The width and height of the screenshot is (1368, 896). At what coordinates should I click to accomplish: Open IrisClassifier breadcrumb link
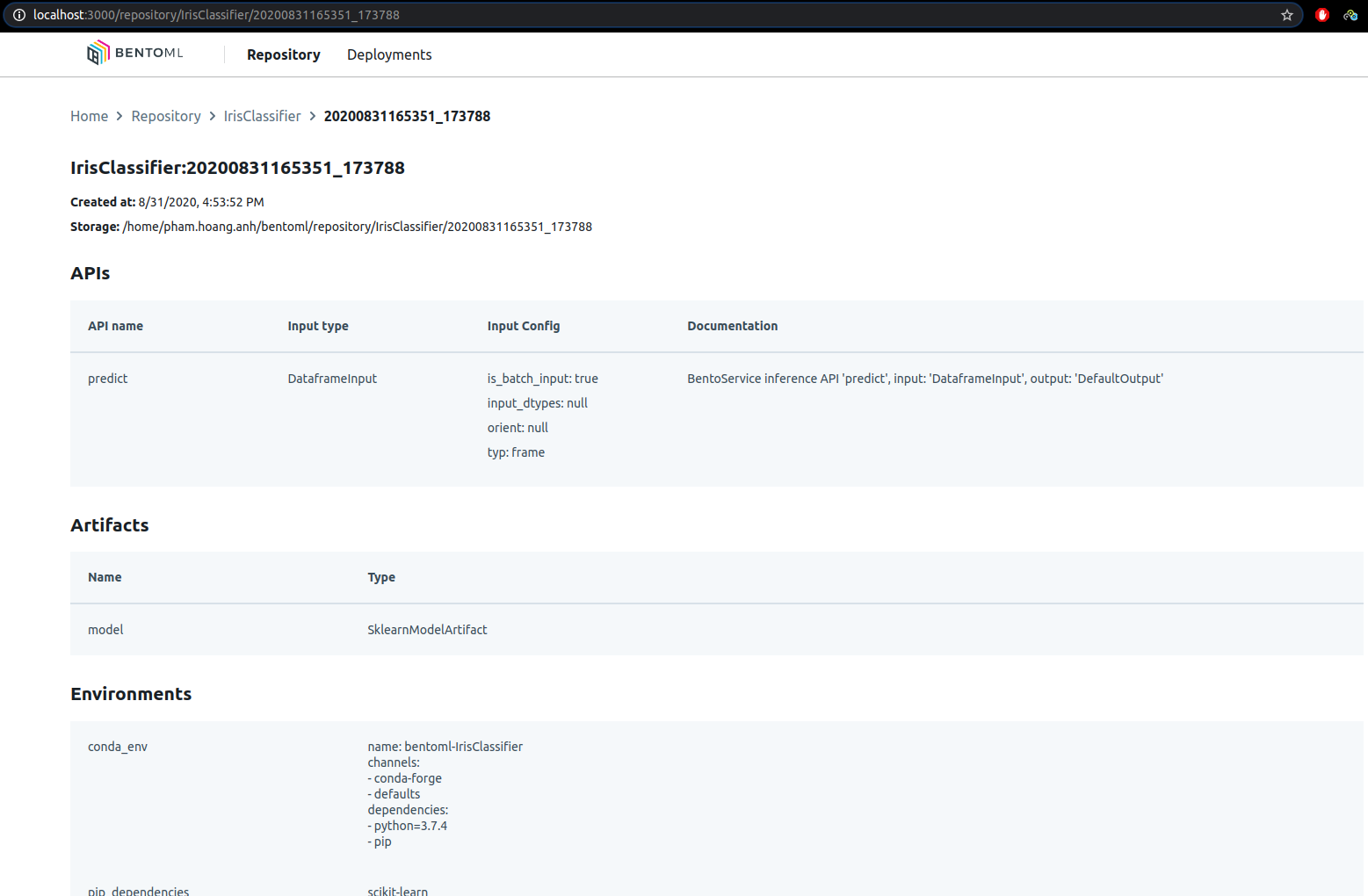tap(262, 116)
